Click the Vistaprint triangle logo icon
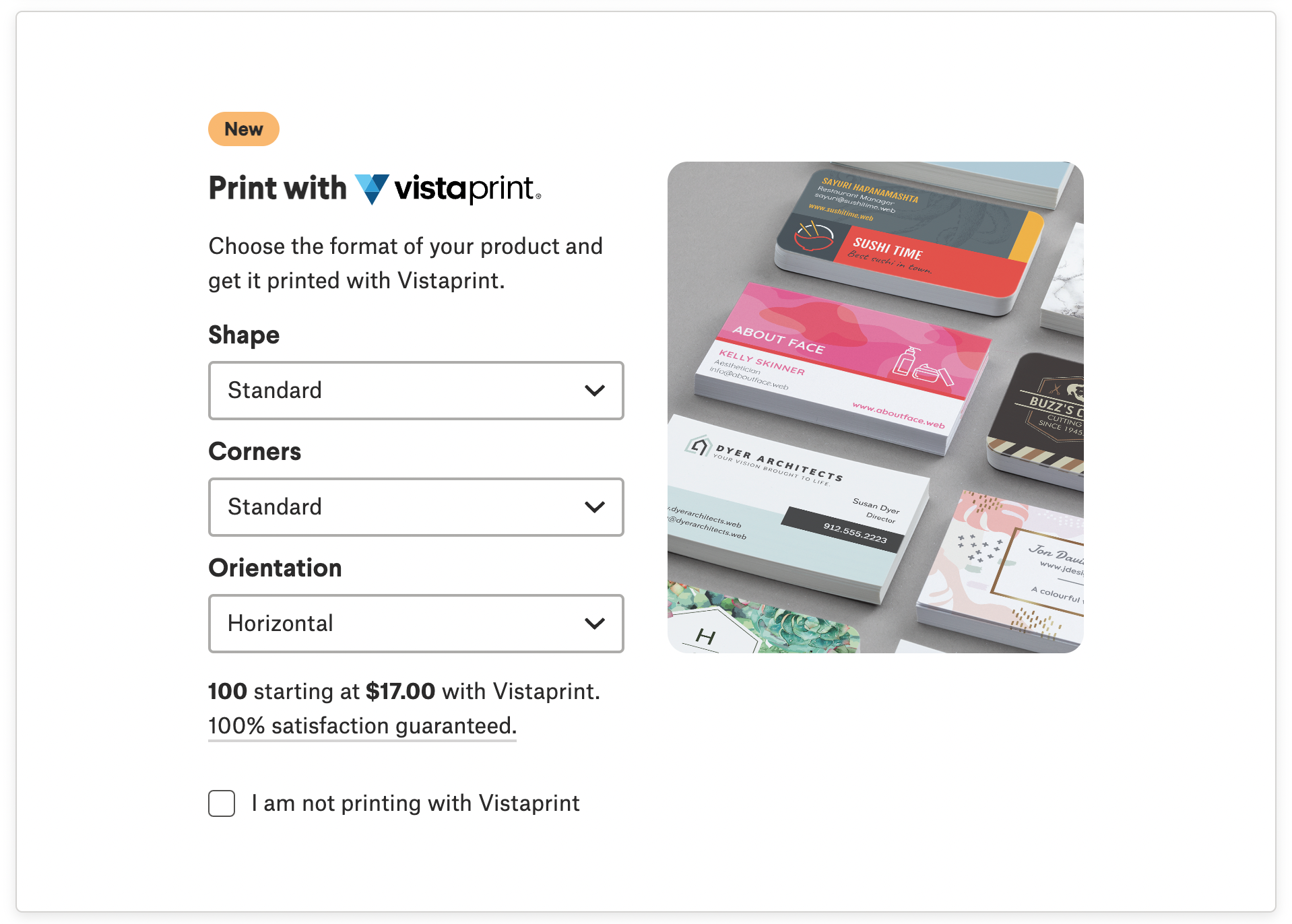 pos(372,189)
